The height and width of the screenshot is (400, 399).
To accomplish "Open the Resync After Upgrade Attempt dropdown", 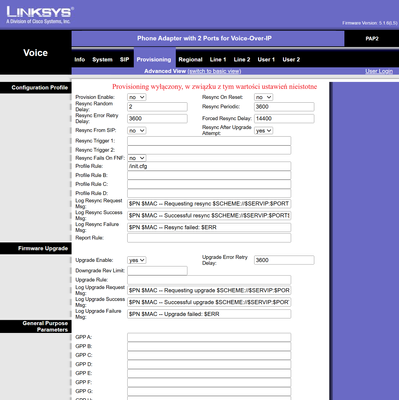I will pyautogui.click(x=263, y=131).
